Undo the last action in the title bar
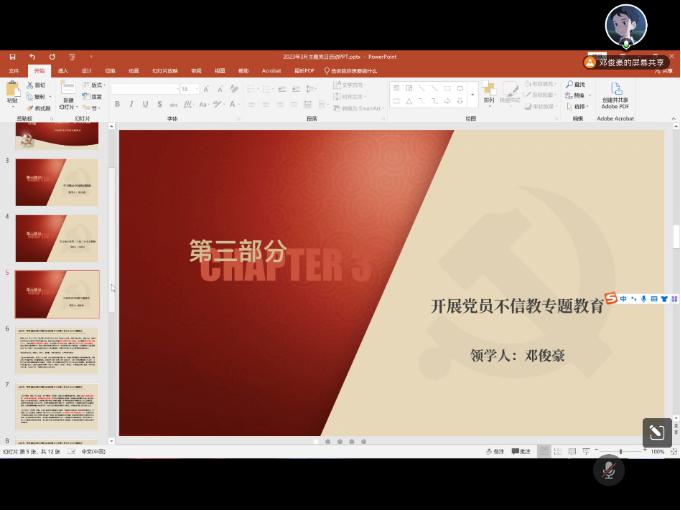This screenshot has width=681, height=511. coord(32,57)
